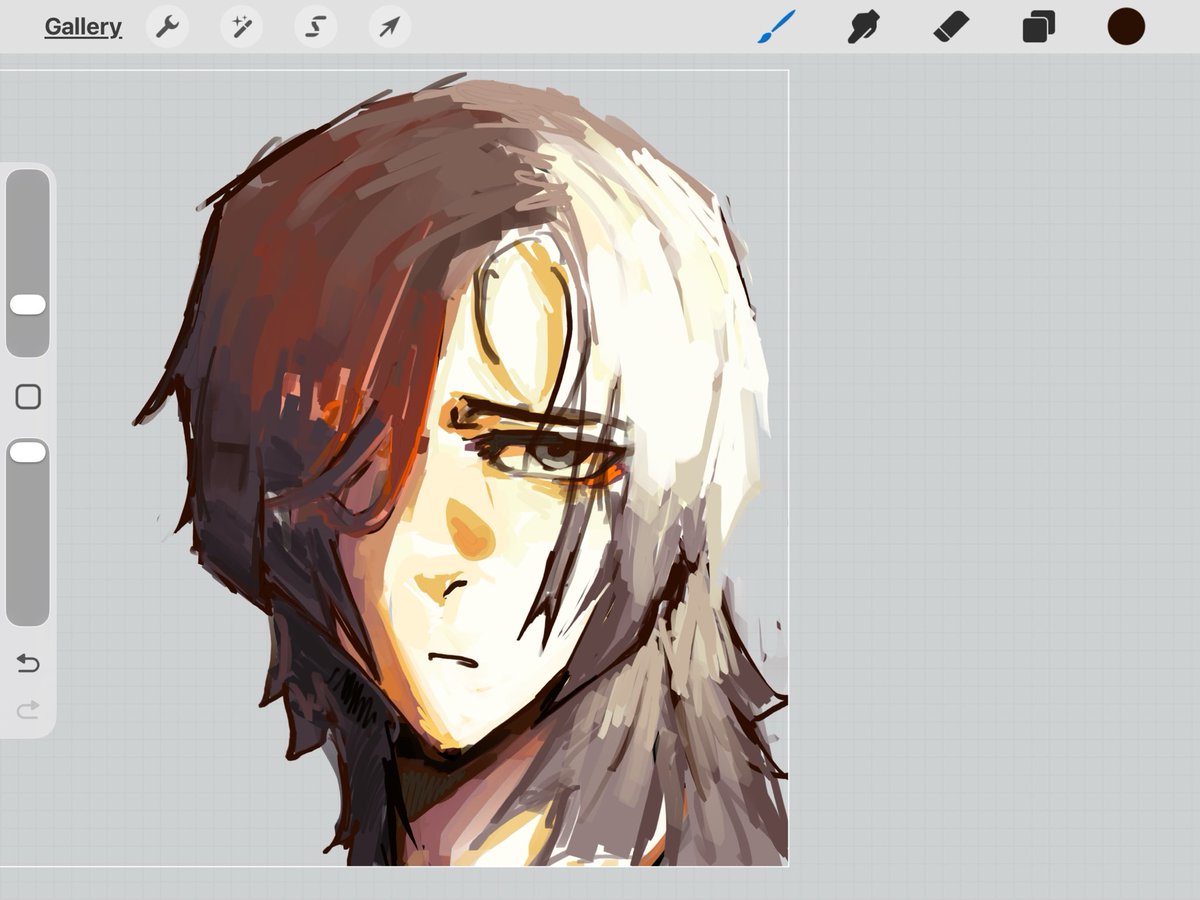This screenshot has height=900, width=1200.
Task: Activate the Transform arrow tool
Action: (x=389, y=27)
